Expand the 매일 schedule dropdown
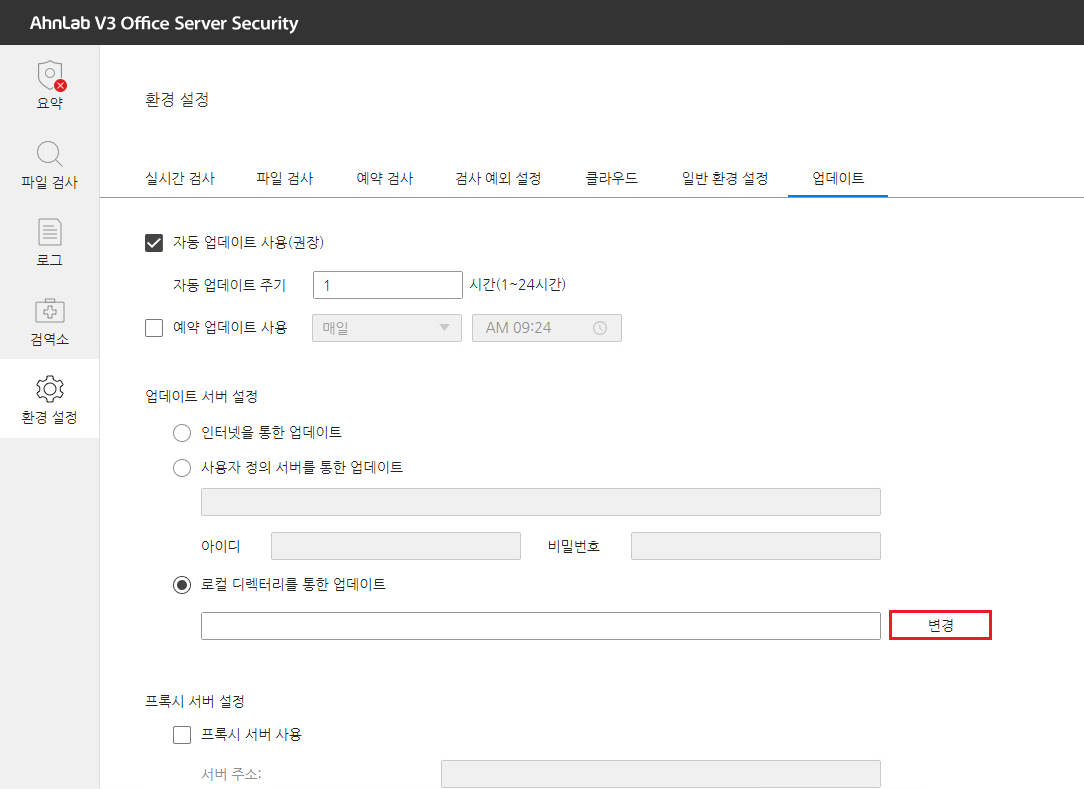Screen dimensions: 1084x789 (387, 328)
